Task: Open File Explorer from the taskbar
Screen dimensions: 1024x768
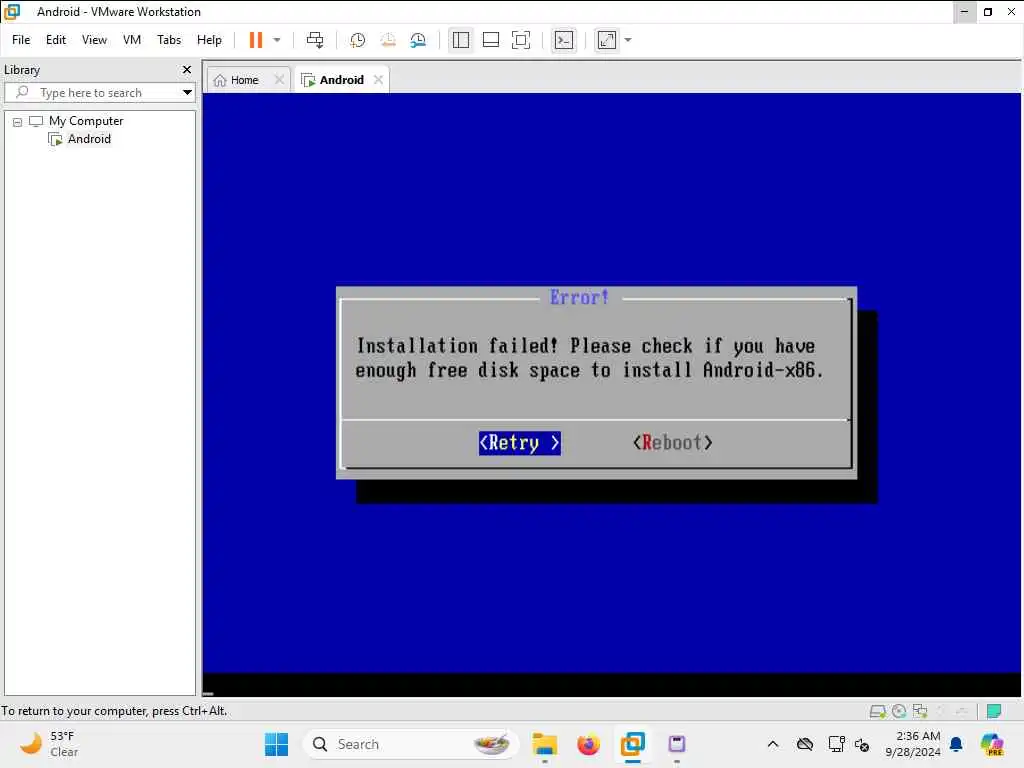Action: 544,744
